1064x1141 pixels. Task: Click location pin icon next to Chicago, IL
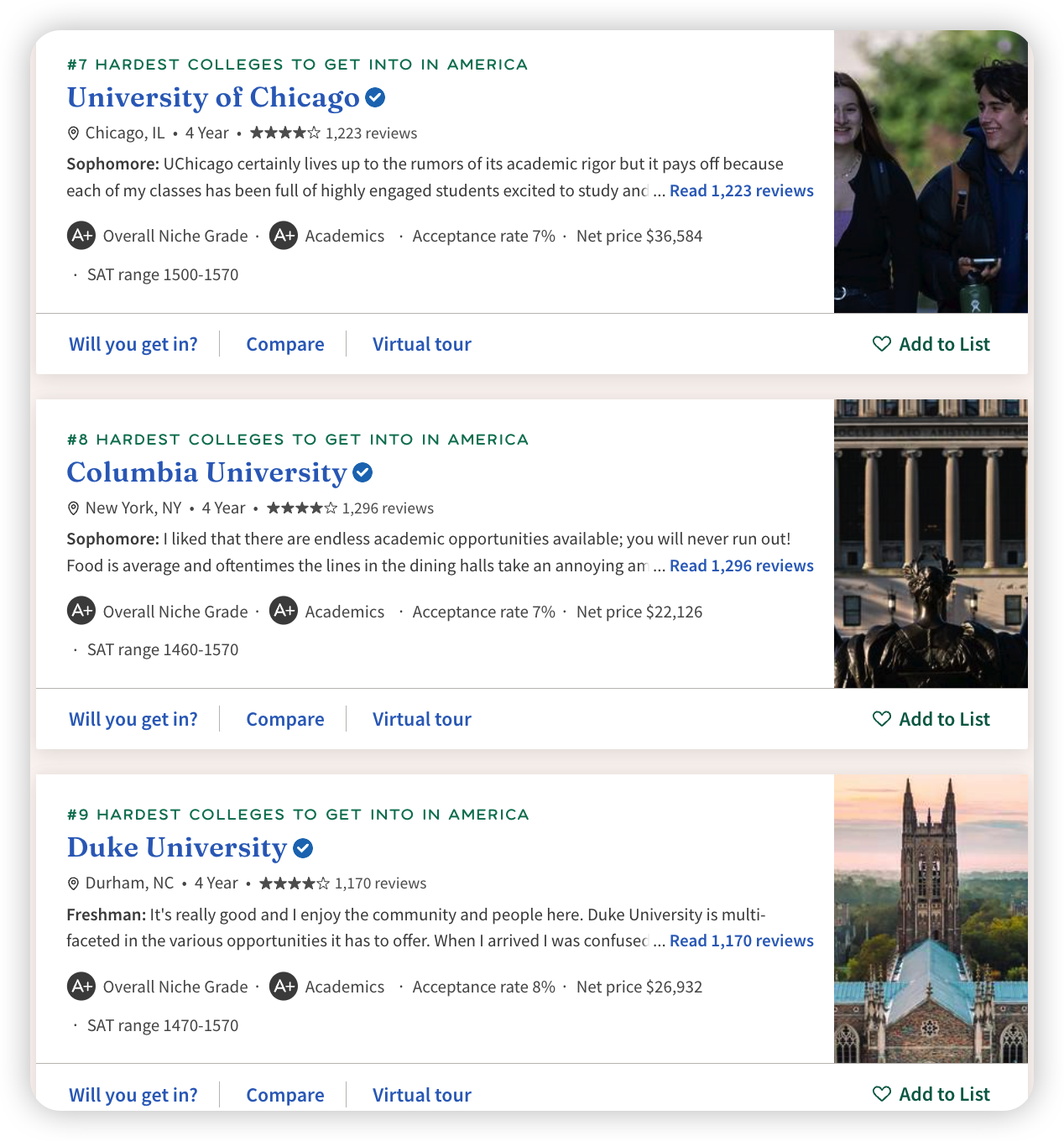pos(73,133)
